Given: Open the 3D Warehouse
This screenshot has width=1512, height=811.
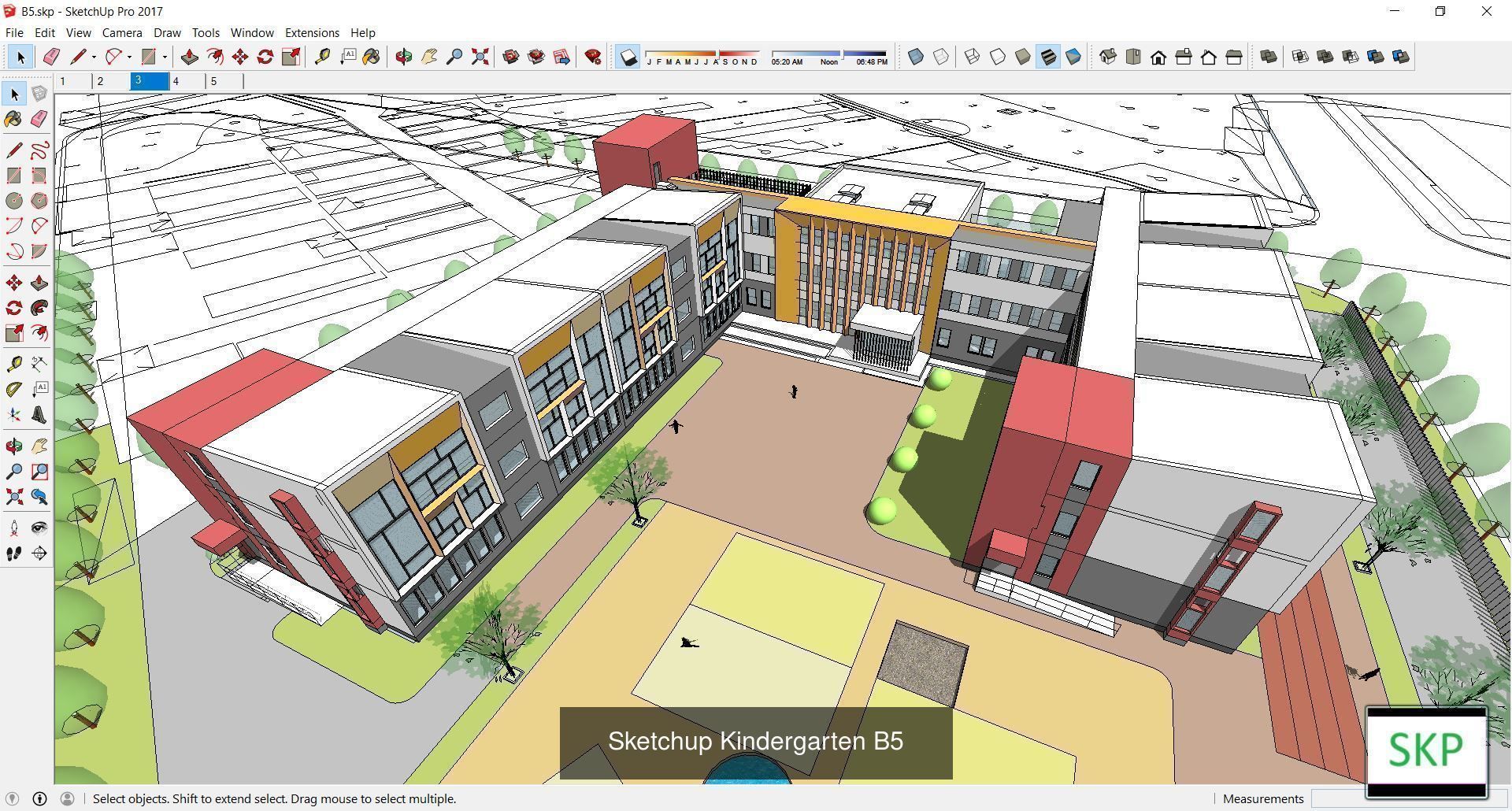Looking at the screenshot, I should coord(511,57).
